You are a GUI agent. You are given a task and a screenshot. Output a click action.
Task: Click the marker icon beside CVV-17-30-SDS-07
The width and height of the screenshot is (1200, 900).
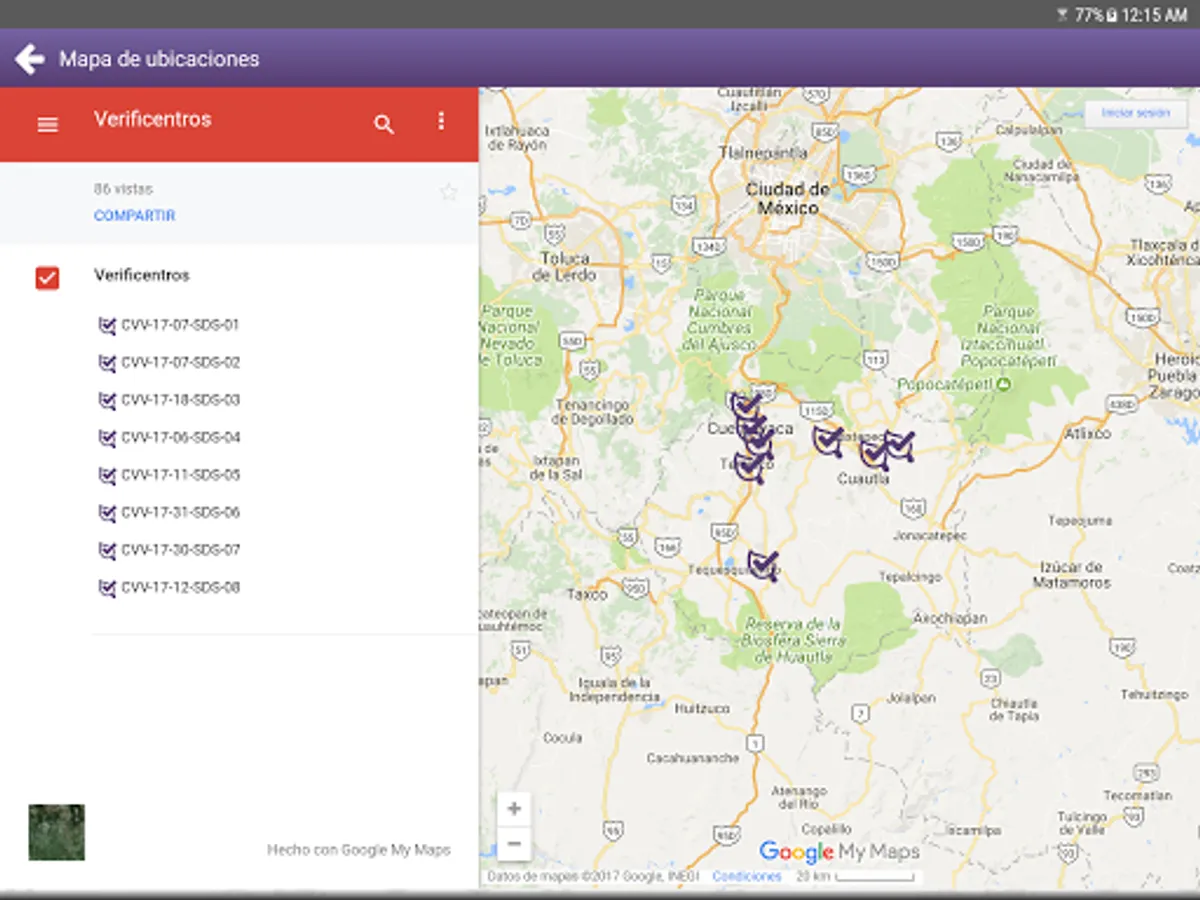(107, 550)
